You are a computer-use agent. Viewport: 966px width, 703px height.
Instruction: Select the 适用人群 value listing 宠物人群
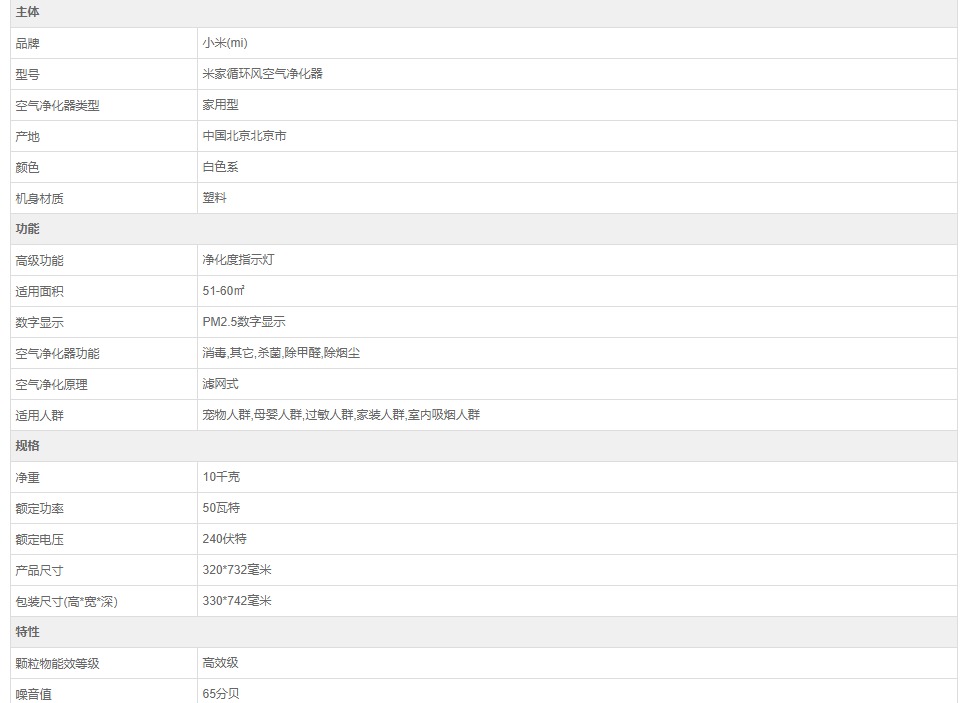click(340, 415)
